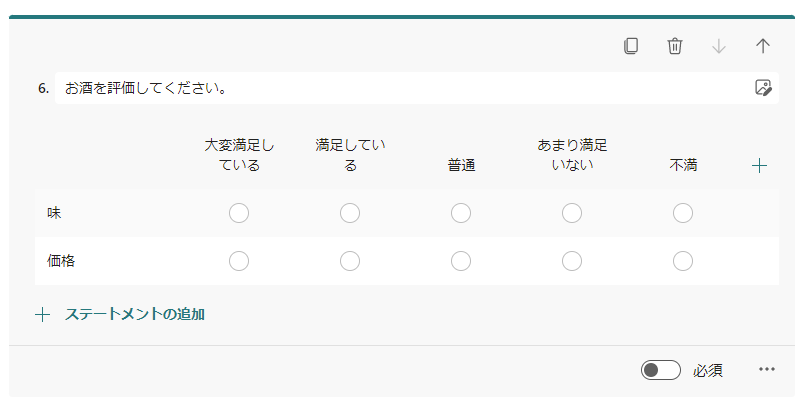The width and height of the screenshot is (805, 406).
Task: Select あまり満足いない for the 味 row
Action: click(572, 213)
